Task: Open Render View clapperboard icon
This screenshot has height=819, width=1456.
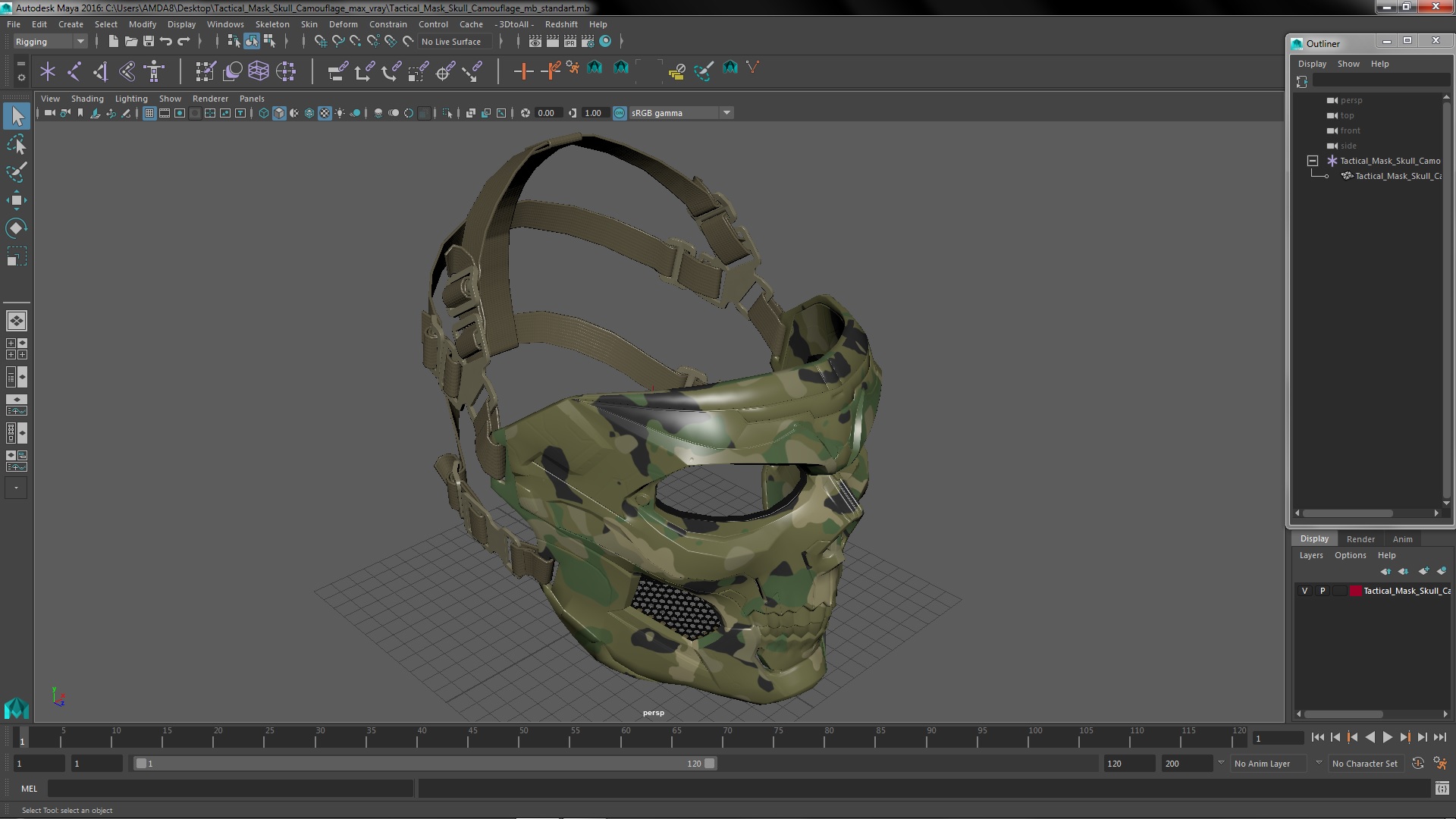Action: pos(535,42)
